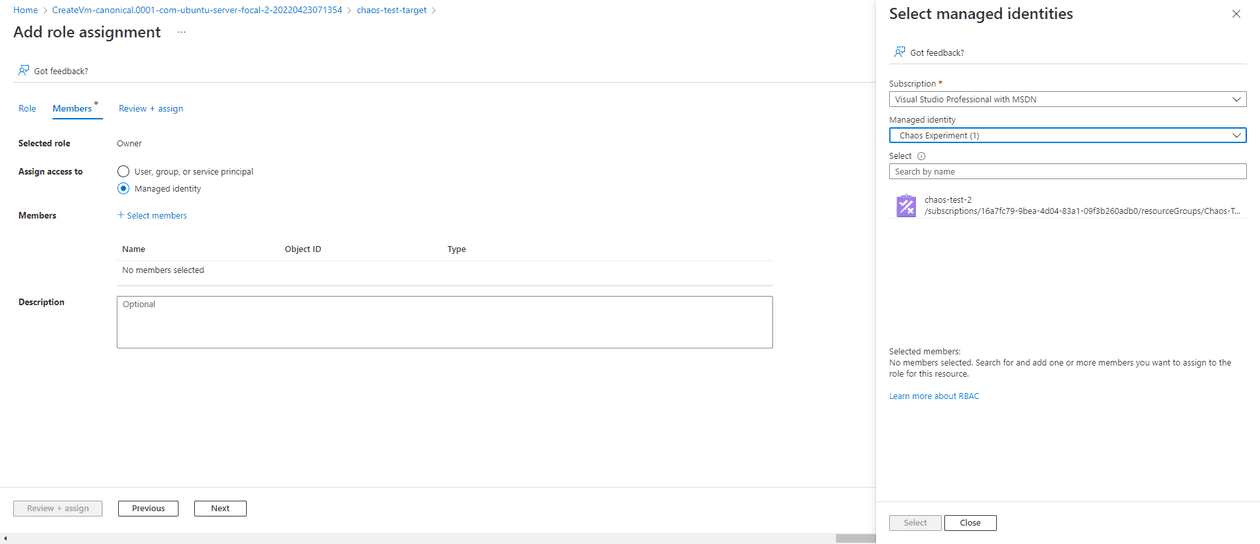
Task: Close the Select managed identities panel with X
Action: coord(1236,14)
